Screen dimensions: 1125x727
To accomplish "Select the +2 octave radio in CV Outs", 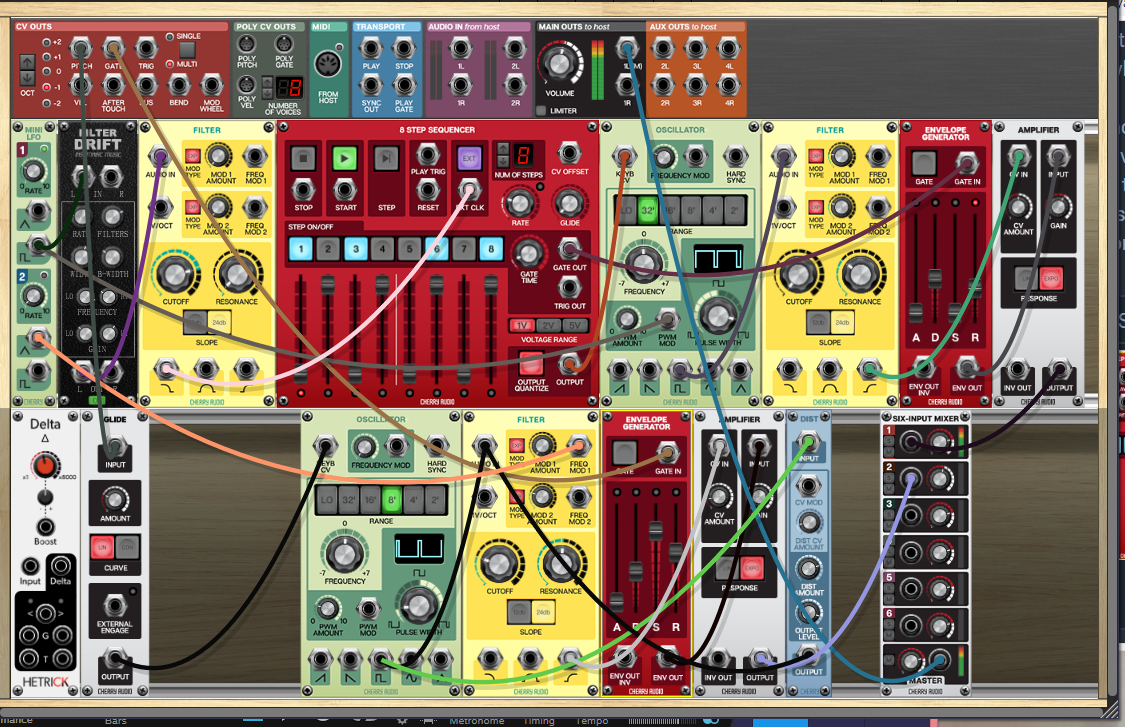I will tap(47, 42).
